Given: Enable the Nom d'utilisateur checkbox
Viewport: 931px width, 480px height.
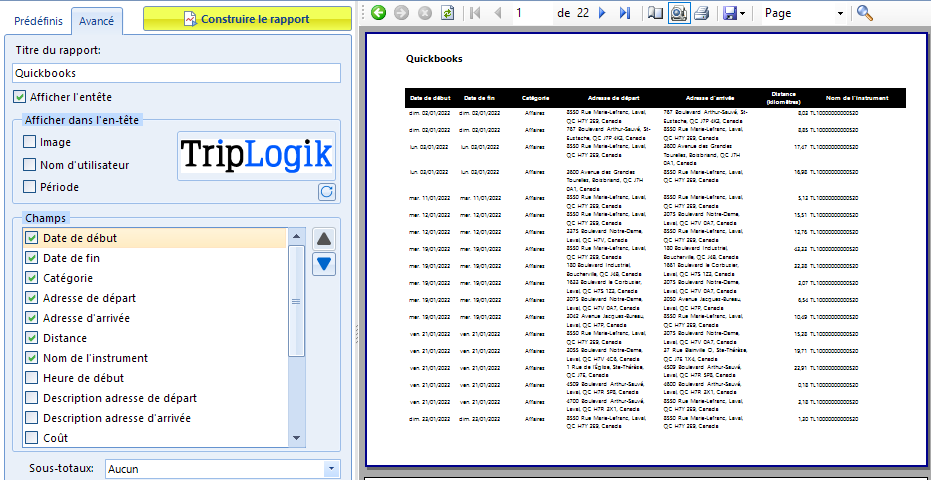Looking at the screenshot, I should click(x=28, y=165).
